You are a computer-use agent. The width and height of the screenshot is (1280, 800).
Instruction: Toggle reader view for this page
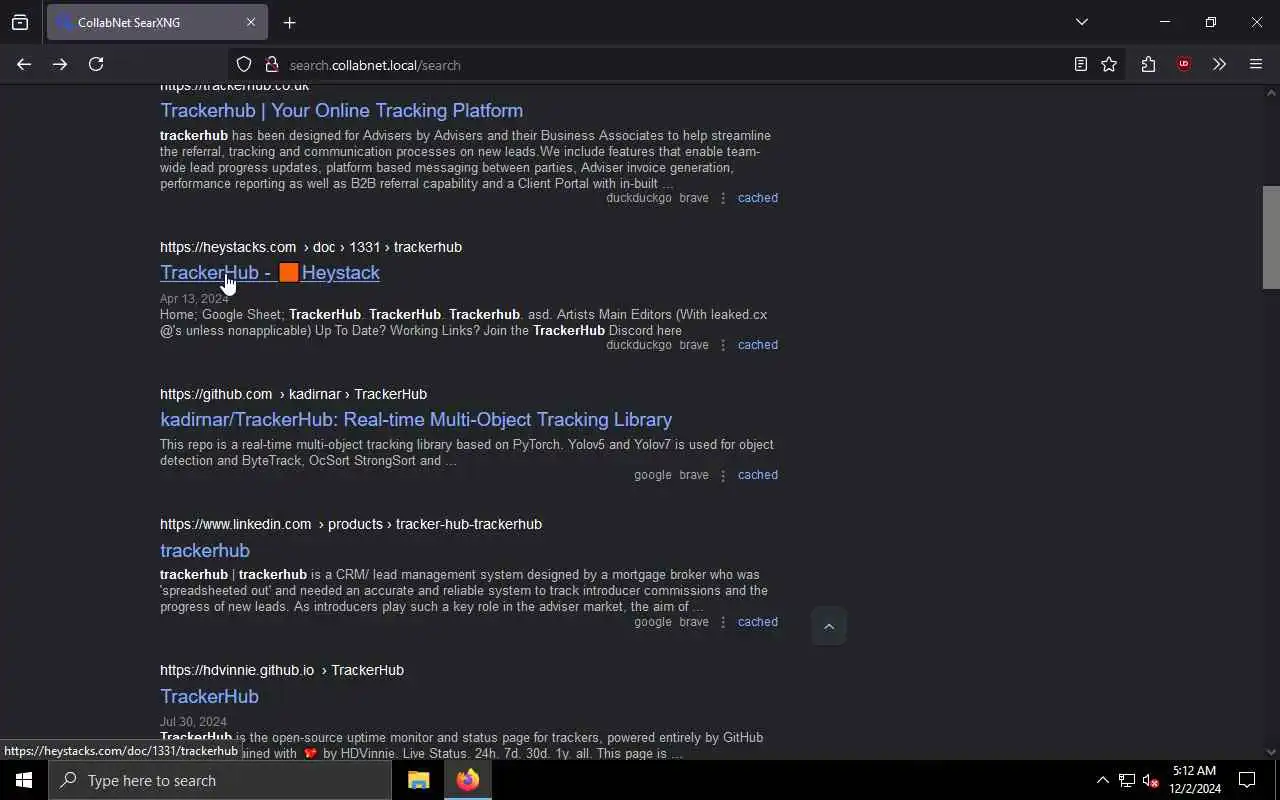(1081, 65)
